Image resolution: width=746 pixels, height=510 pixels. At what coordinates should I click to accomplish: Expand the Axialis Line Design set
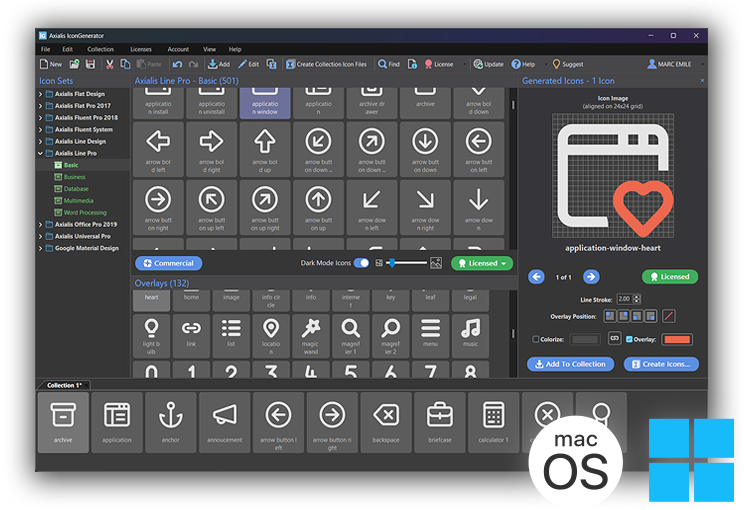[40, 141]
